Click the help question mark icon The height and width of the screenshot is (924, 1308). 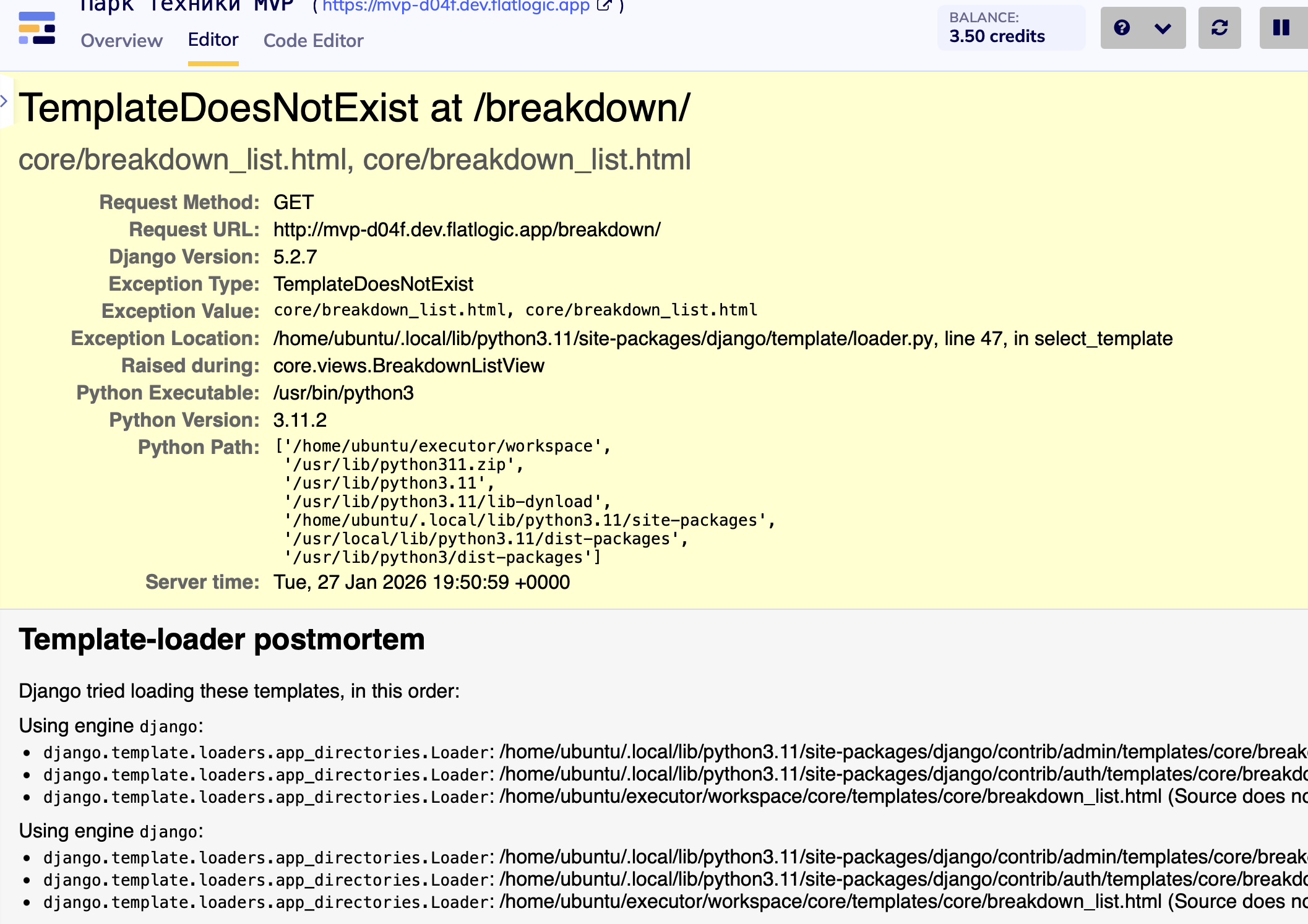(1121, 28)
